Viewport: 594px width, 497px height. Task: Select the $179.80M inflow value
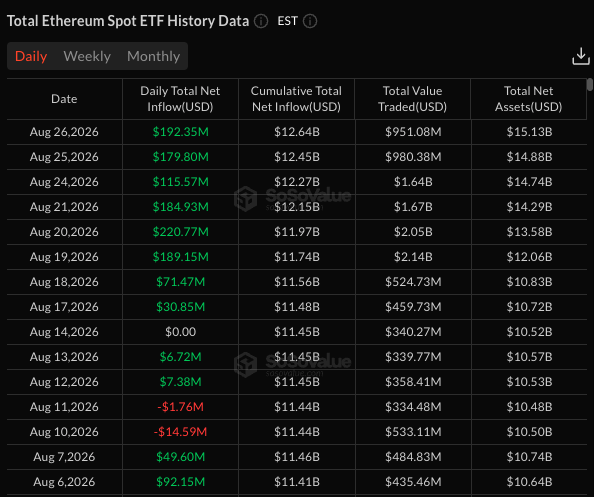180,157
